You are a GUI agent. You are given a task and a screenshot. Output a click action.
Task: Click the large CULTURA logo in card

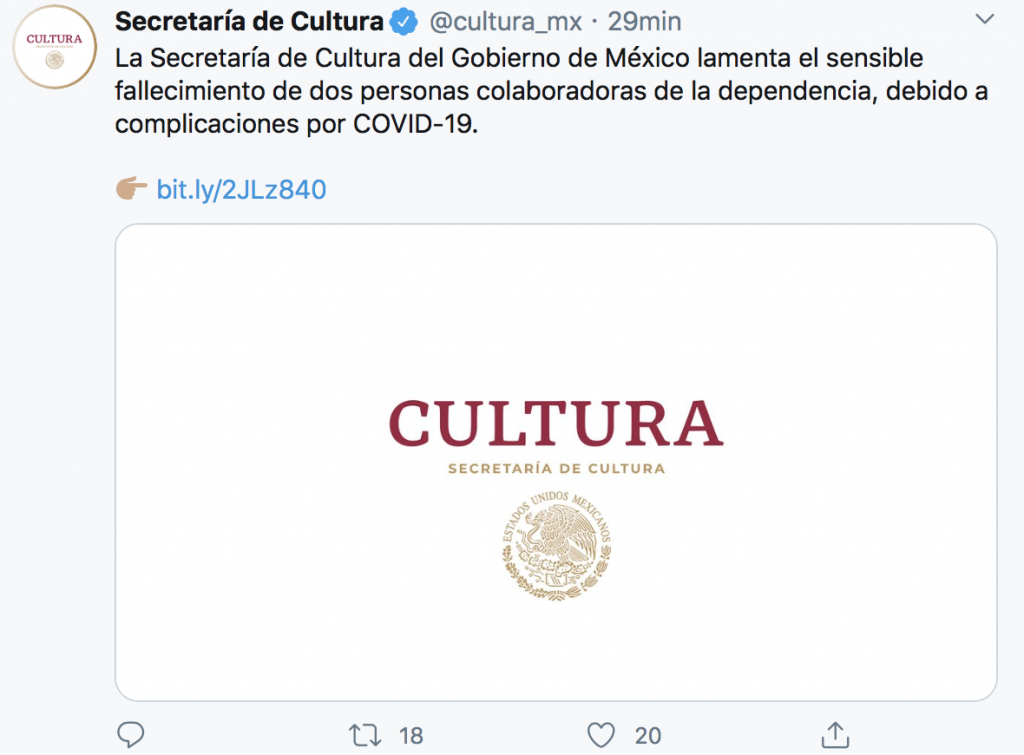click(556, 423)
